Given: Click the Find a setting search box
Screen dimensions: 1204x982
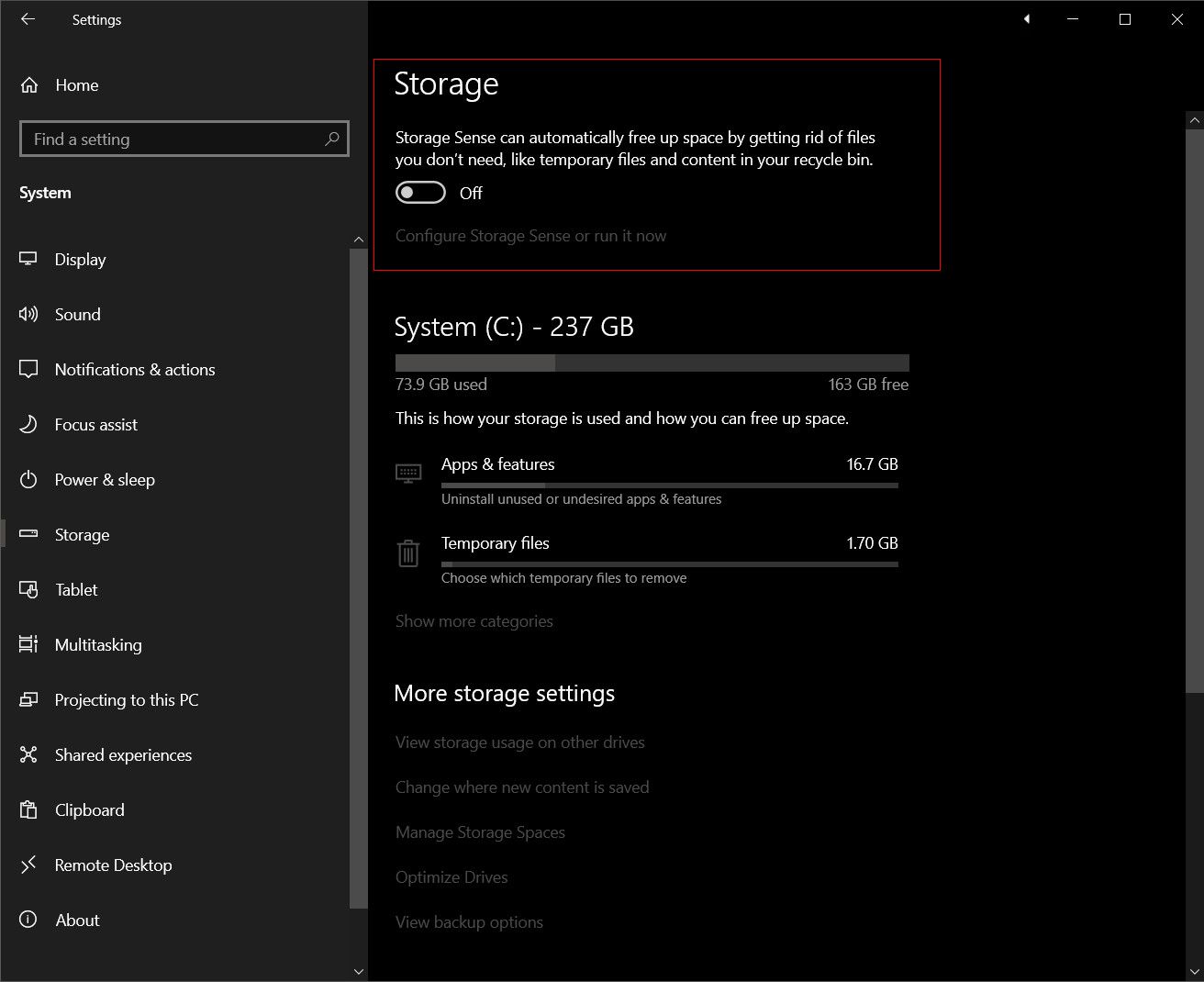Looking at the screenshot, I should click(174, 139).
